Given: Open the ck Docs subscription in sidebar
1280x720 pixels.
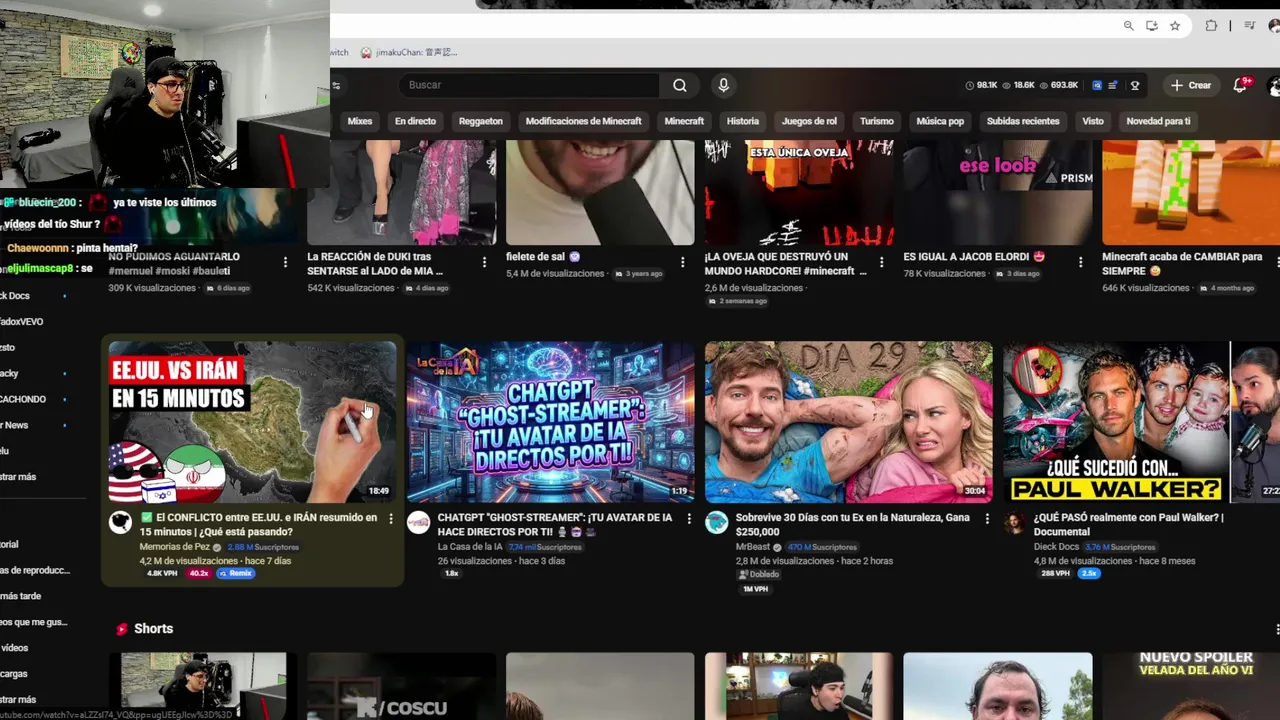Looking at the screenshot, I should [x=15, y=296].
